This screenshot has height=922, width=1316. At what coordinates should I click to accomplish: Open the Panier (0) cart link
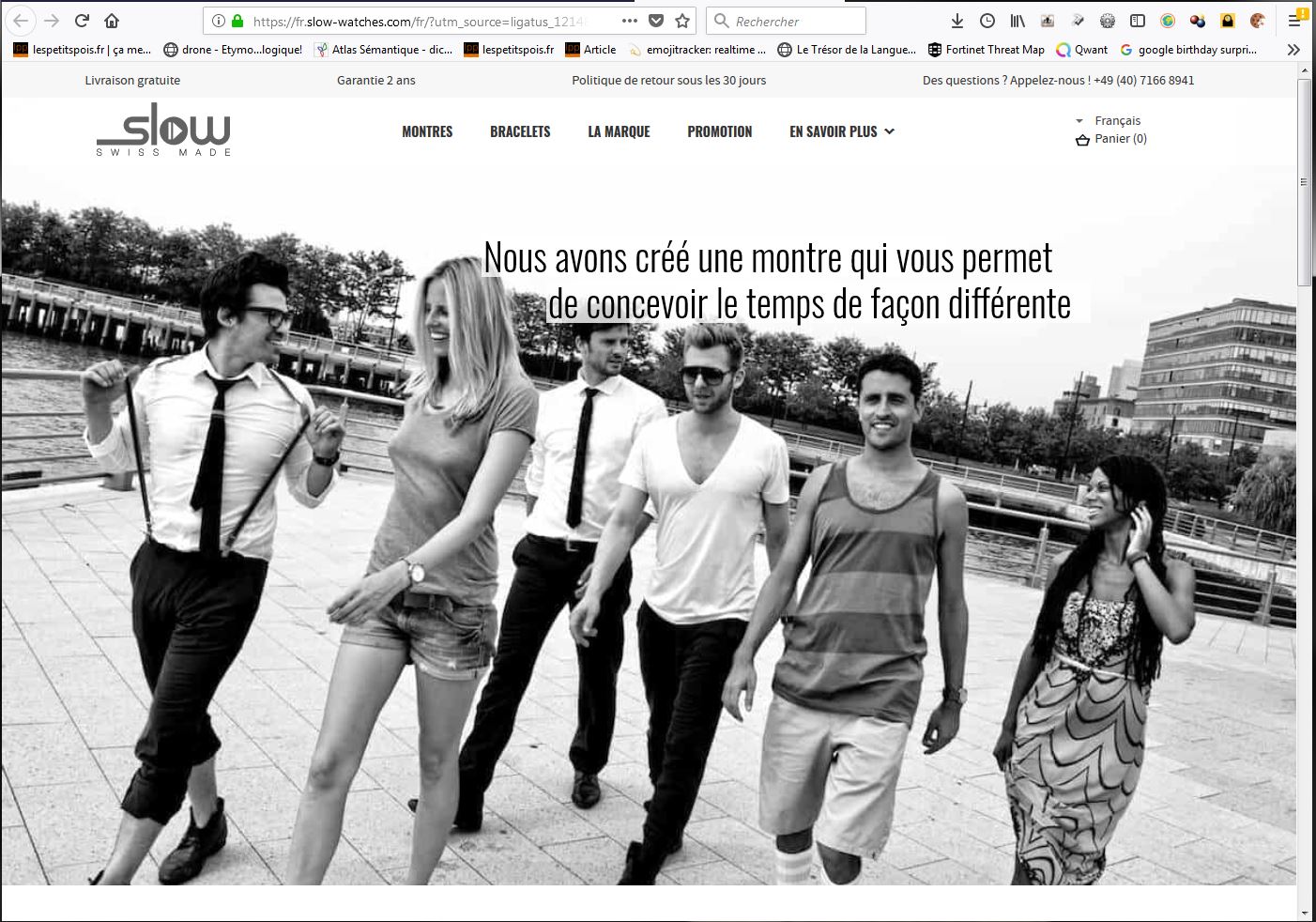tap(1121, 139)
